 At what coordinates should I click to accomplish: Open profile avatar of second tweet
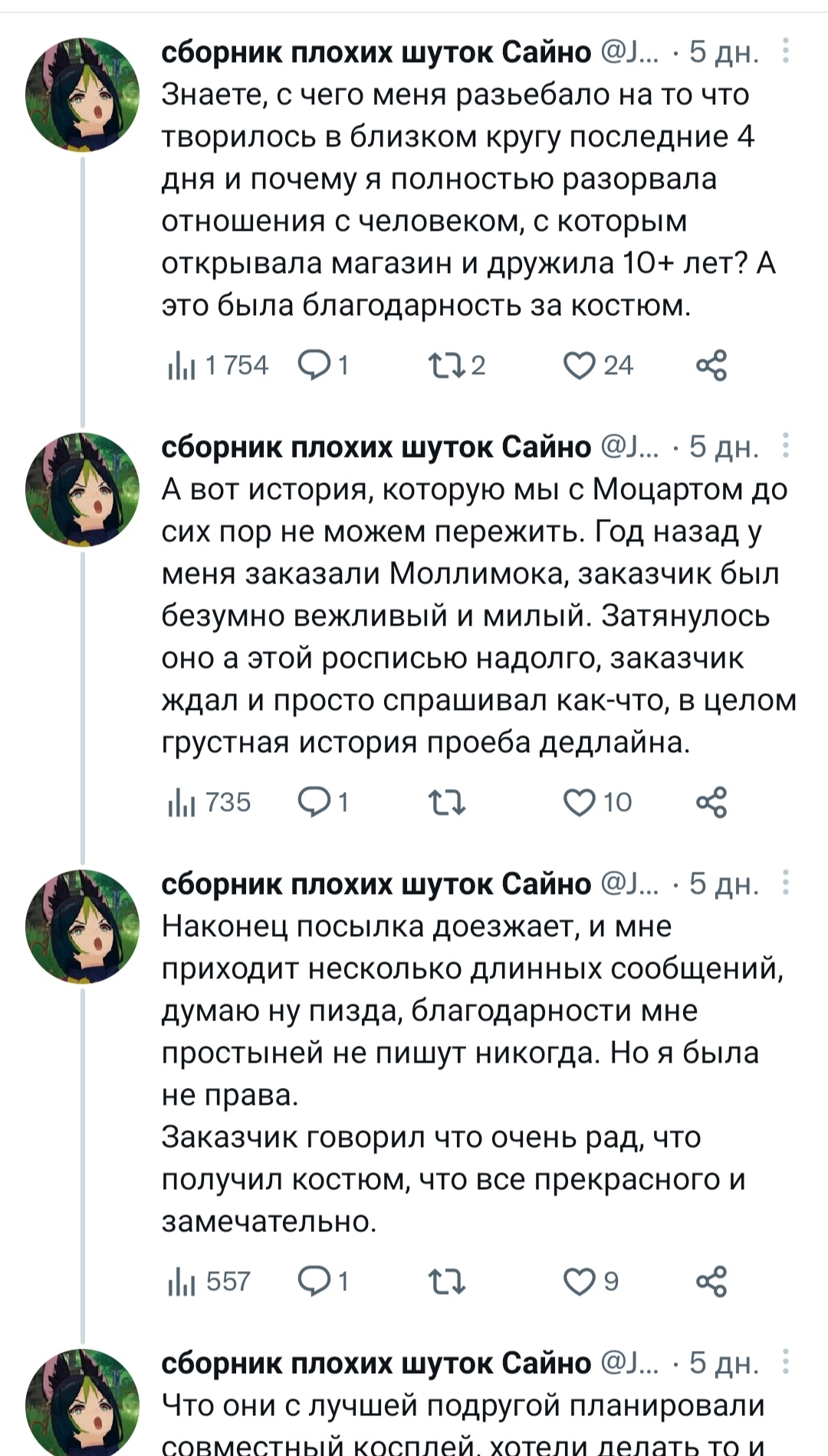click(x=82, y=489)
